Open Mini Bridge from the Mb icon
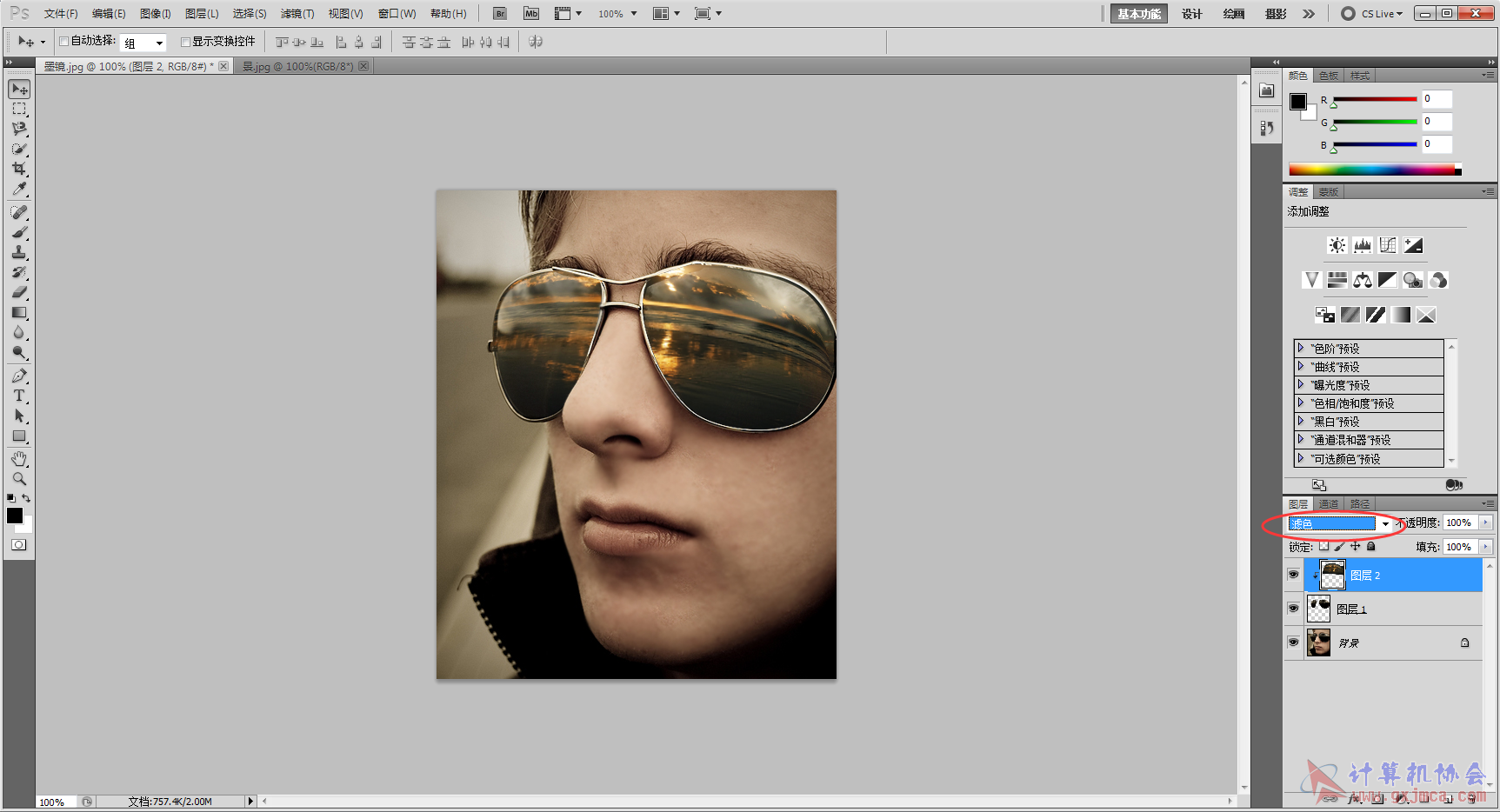This screenshot has height=812, width=1500. (x=531, y=13)
